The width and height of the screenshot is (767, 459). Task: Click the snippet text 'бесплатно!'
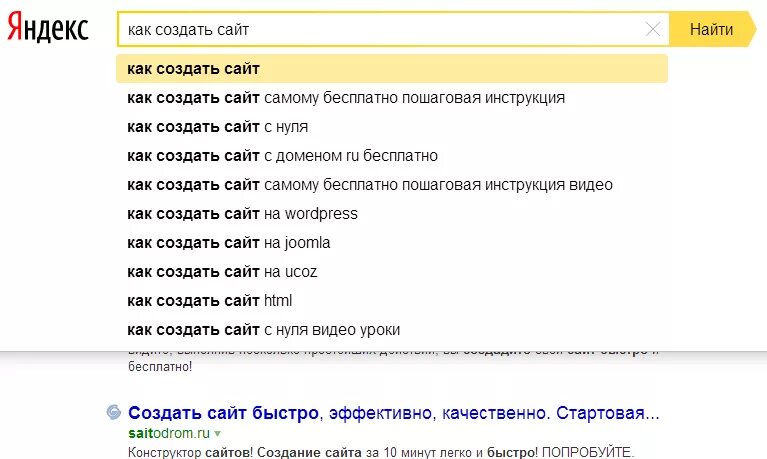click(x=160, y=367)
